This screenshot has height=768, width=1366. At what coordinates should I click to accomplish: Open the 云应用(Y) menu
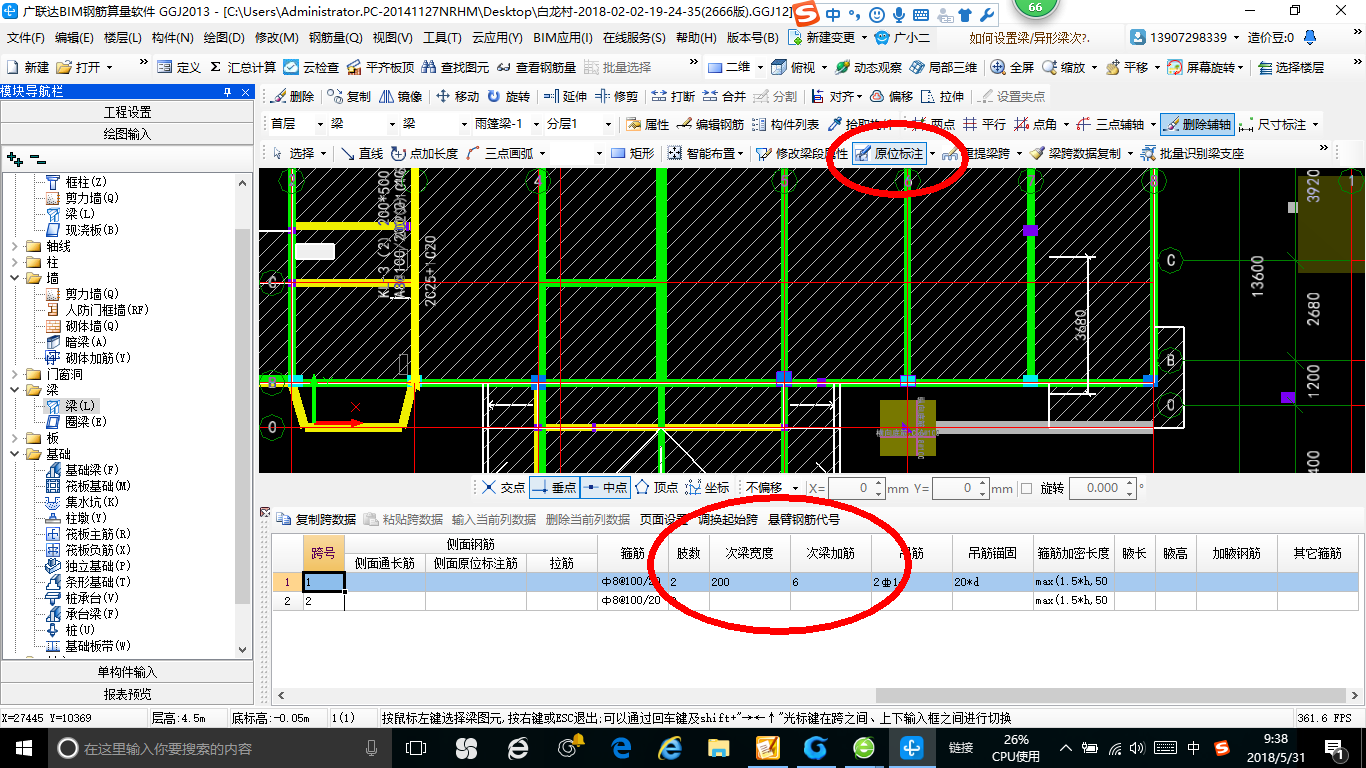[497, 38]
